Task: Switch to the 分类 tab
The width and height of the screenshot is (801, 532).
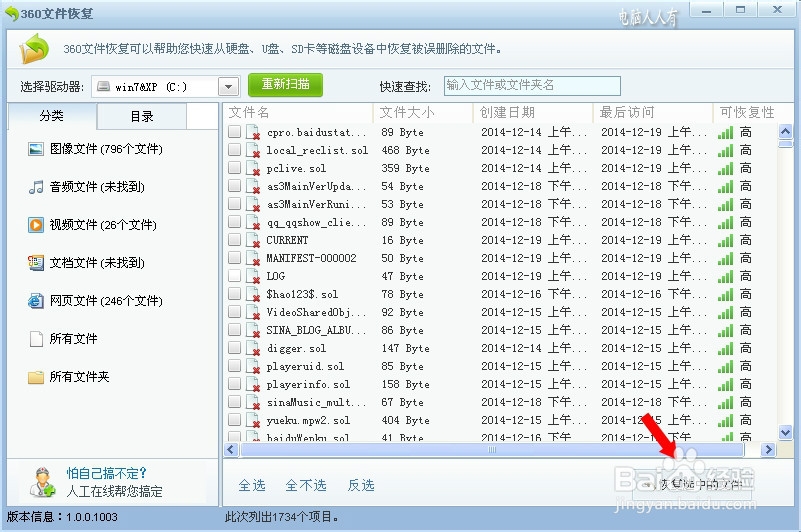Action: point(52,116)
